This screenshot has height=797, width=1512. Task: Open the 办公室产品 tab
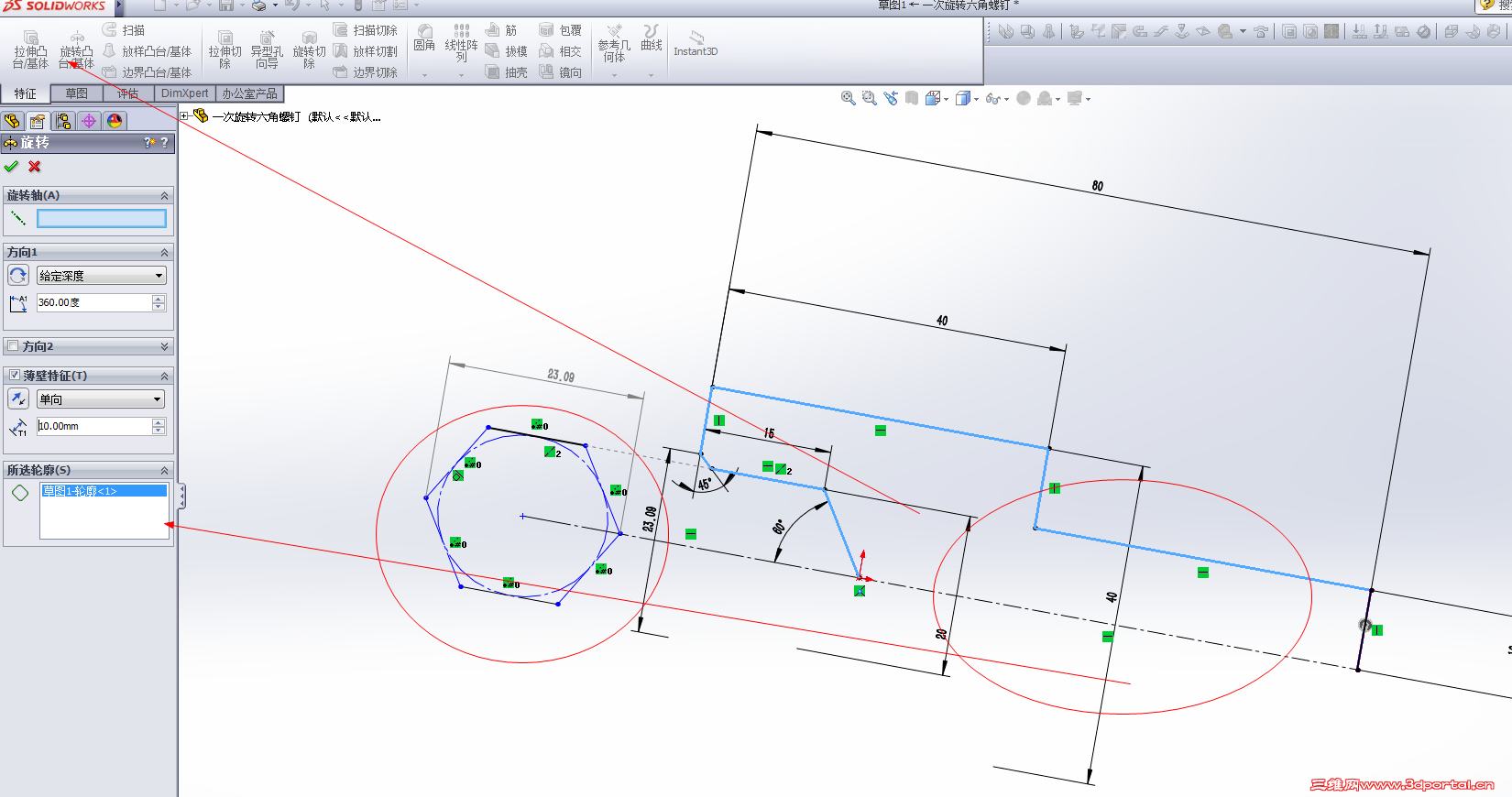point(249,93)
